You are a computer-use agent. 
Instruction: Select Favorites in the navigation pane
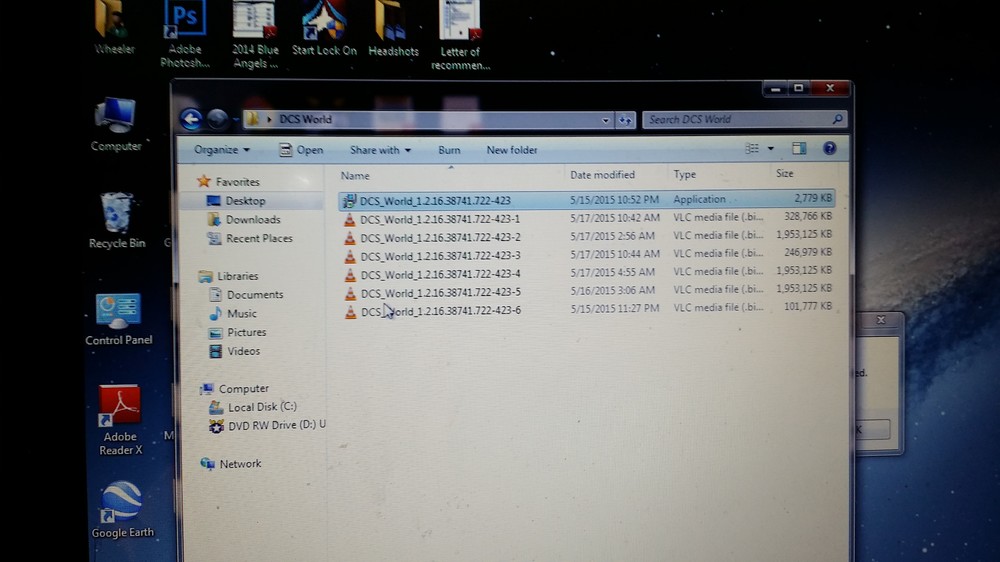(237, 182)
